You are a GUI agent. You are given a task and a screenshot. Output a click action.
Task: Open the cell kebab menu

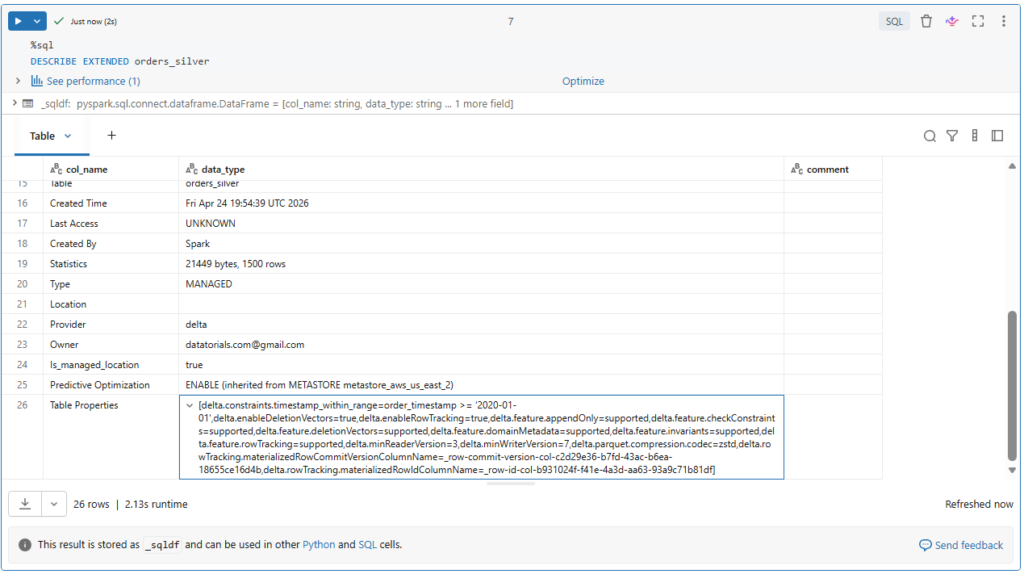pos(1004,21)
